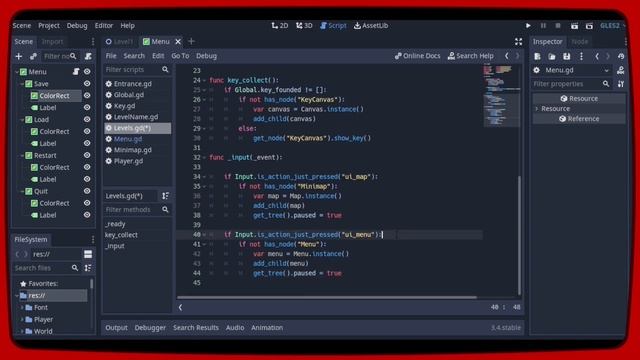This screenshot has width=640, height=360.
Task: Open the Project menu
Action: tap(49, 25)
